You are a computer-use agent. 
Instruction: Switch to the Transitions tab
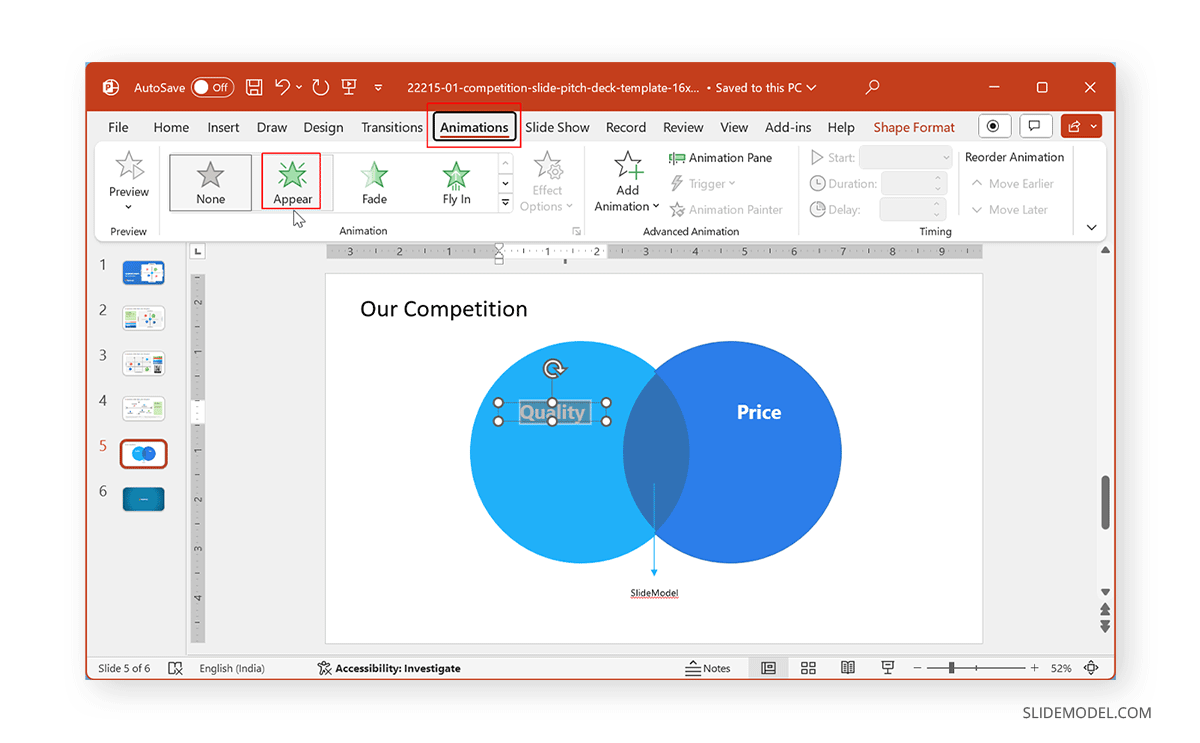click(391, 127)
